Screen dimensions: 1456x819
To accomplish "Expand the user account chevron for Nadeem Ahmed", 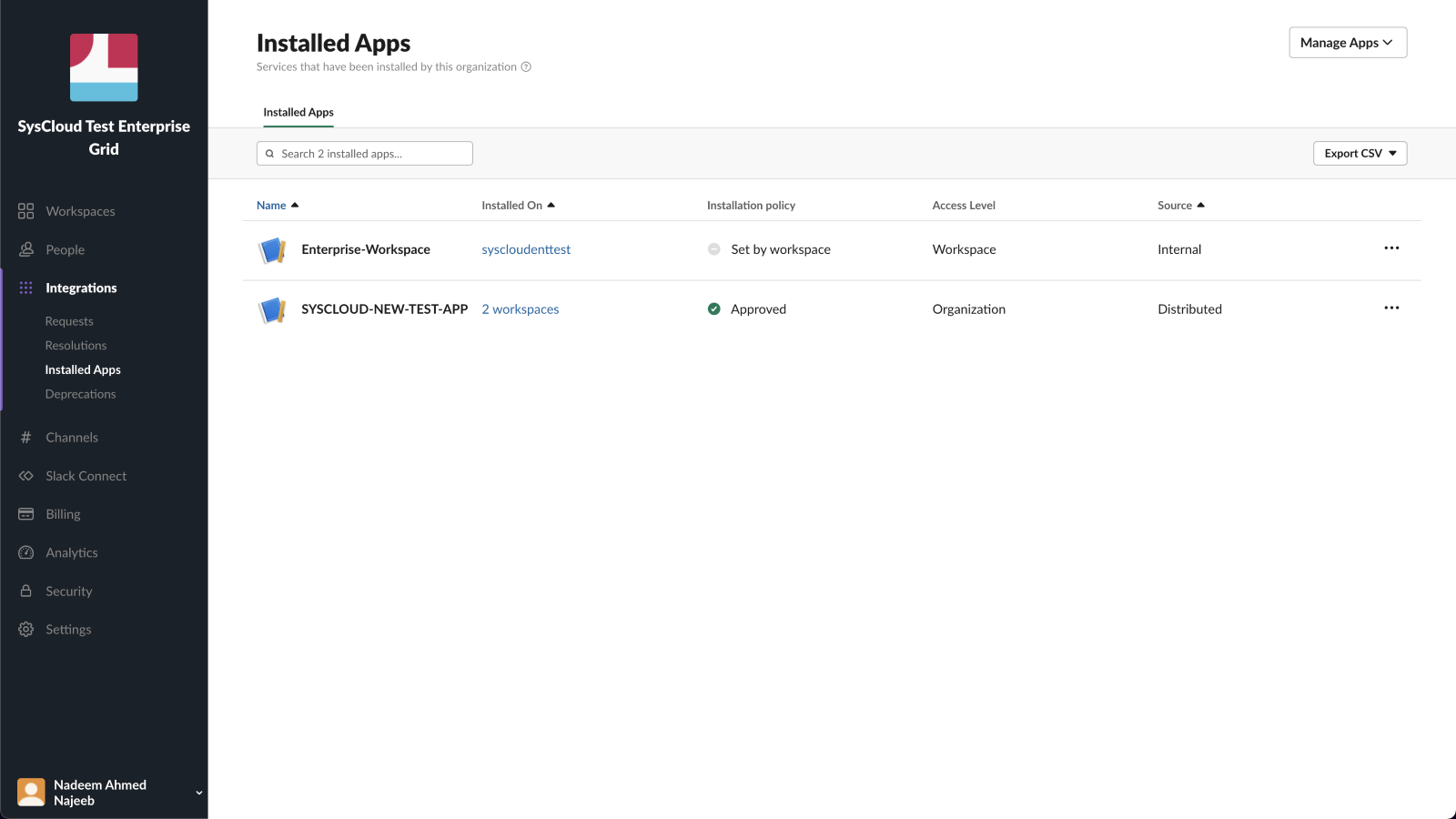I will 198,792.
